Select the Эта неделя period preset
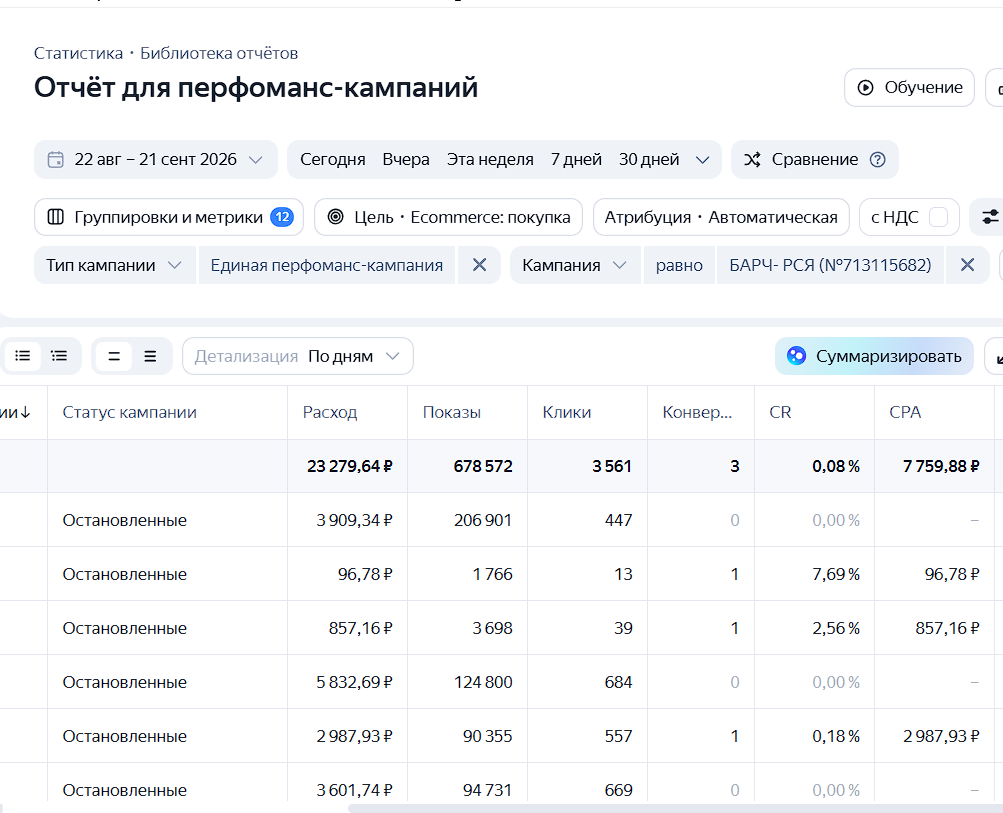1003x813 pixels. [490, 159]
